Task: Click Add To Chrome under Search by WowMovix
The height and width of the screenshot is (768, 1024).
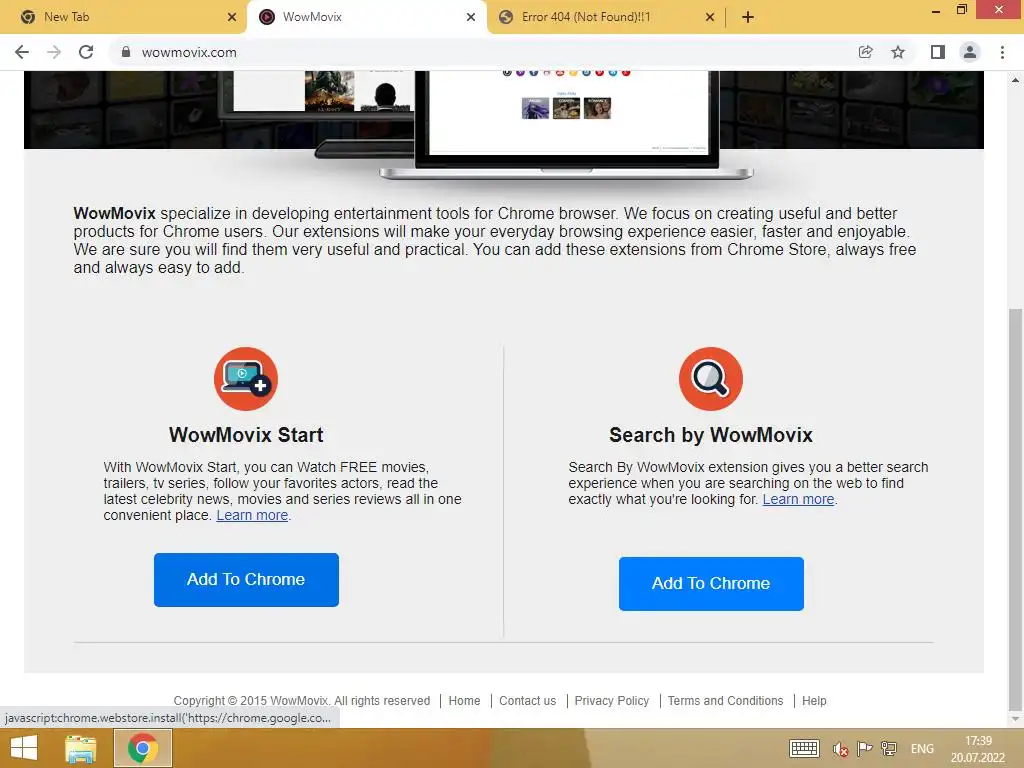Action: [711, 584]
